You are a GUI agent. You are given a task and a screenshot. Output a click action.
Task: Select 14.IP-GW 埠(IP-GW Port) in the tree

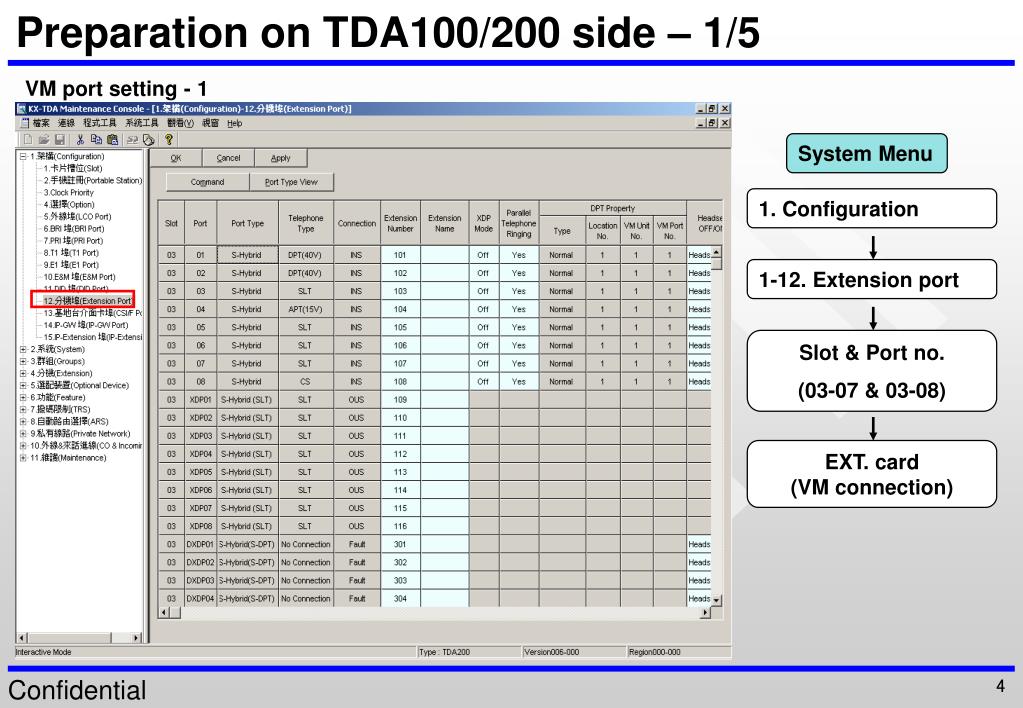[85, 325]
